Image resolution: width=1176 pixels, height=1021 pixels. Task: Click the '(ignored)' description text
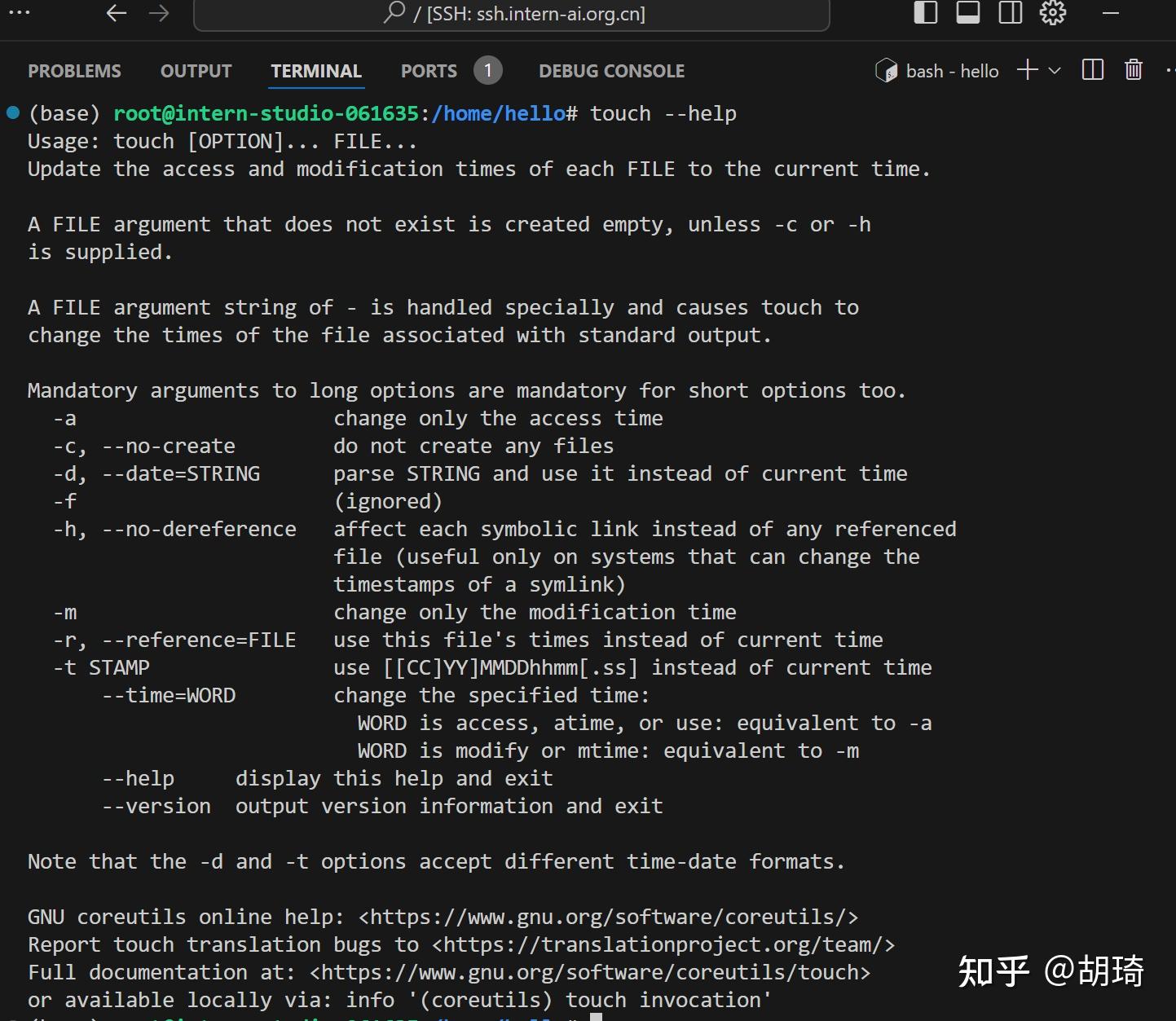click(x=388, y=501)
